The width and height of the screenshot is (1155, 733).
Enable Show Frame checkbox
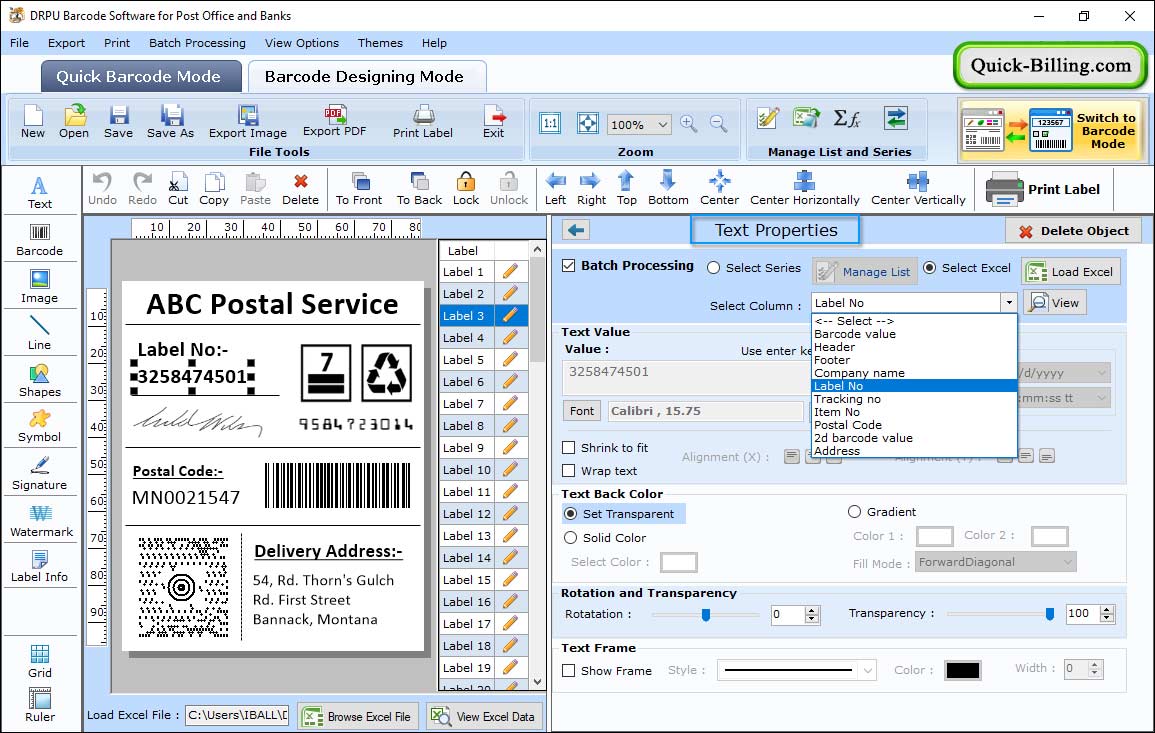click(x=569, y=671)
